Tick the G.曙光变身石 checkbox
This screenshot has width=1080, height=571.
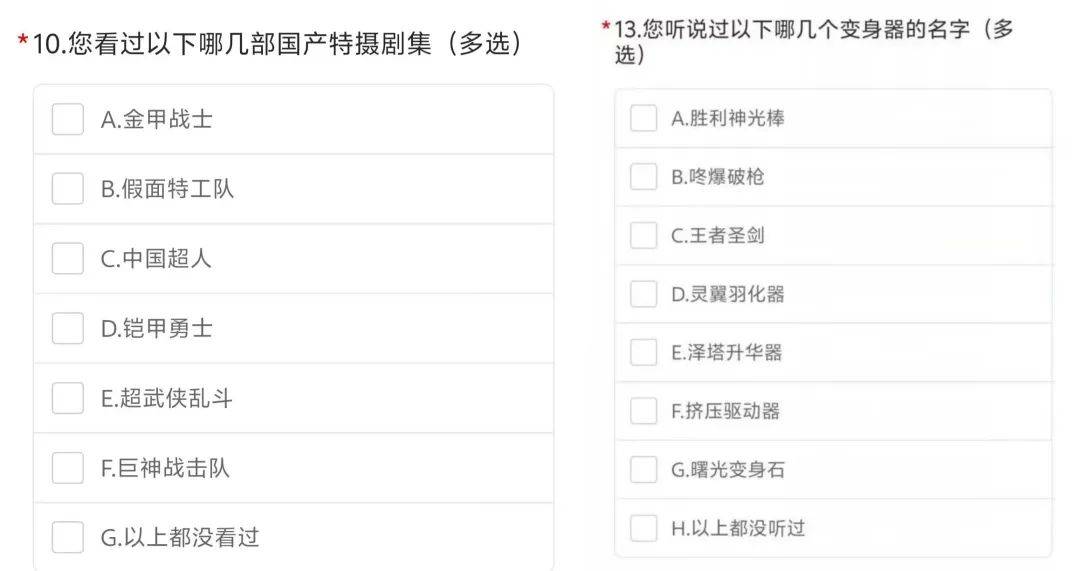643,470
